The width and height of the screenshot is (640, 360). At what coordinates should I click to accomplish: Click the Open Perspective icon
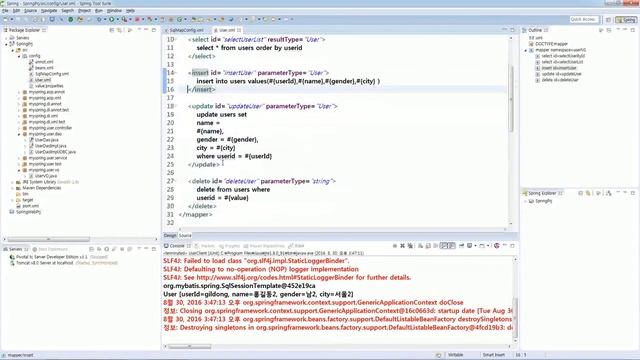[608, 20]
